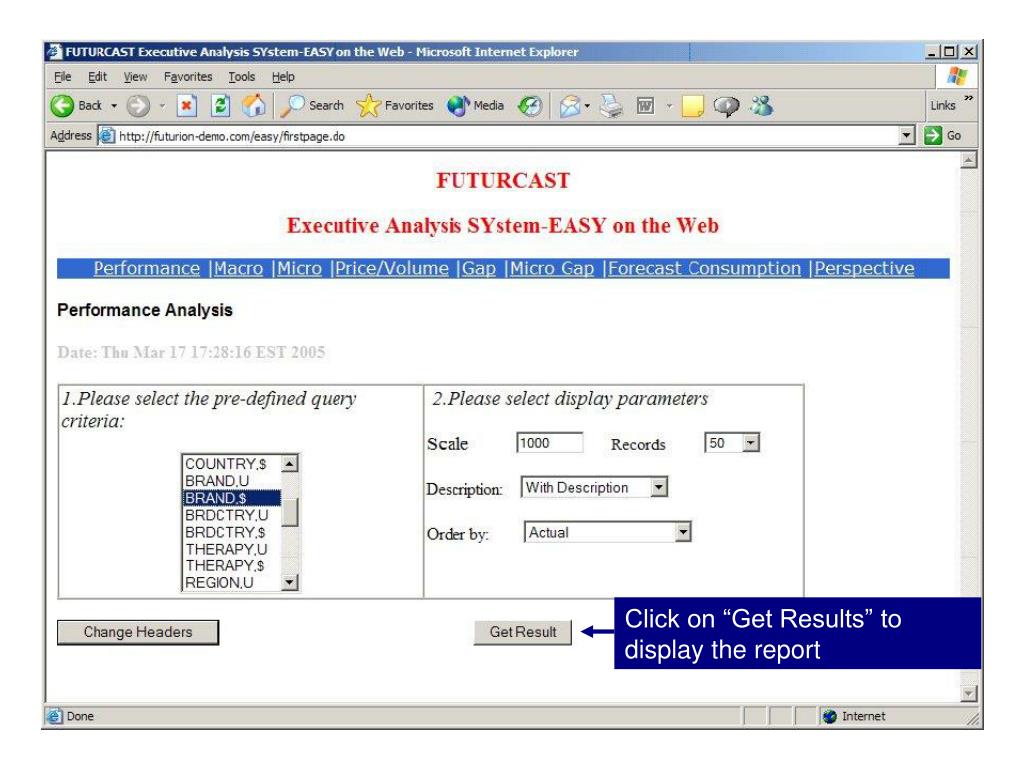Open the Favorites menu

click(188, 77)
